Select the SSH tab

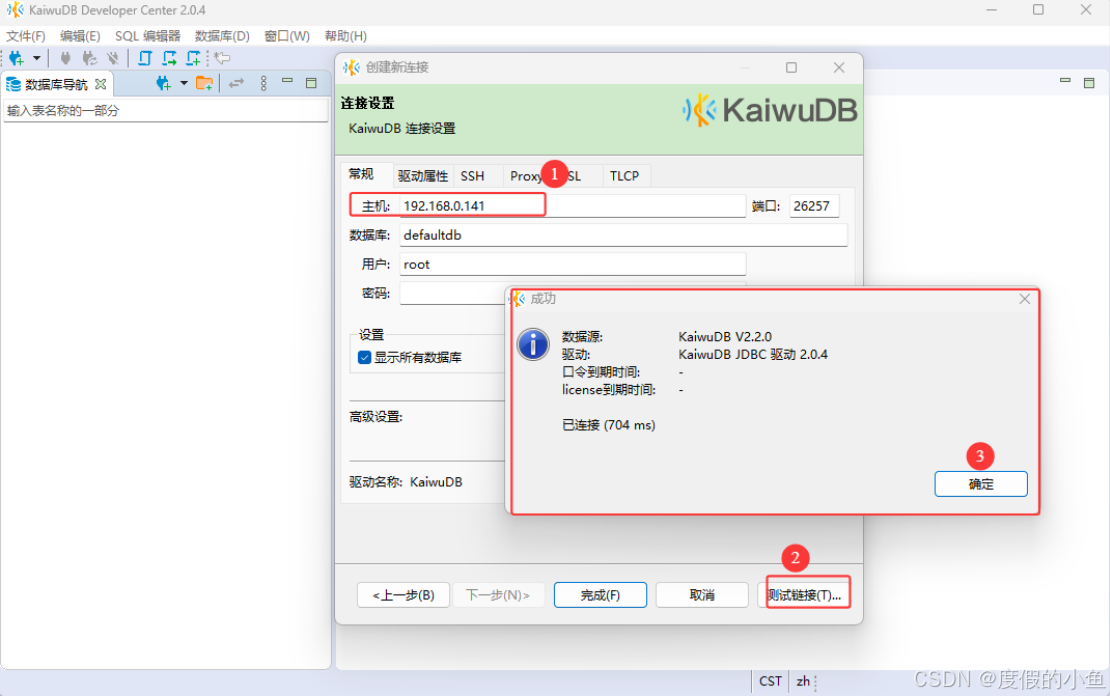[472, 176]
